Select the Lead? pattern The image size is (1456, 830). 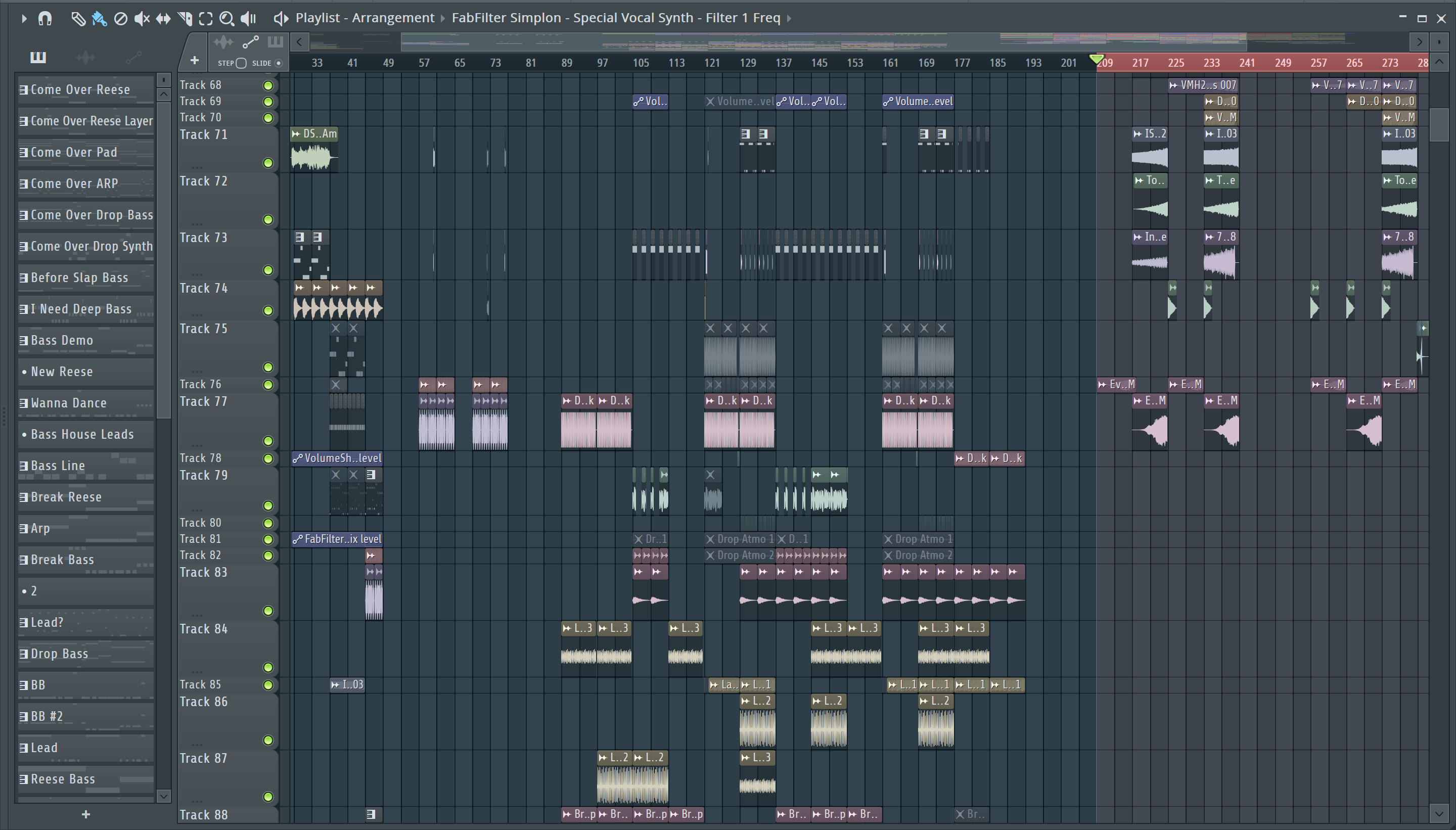point(85,623)
